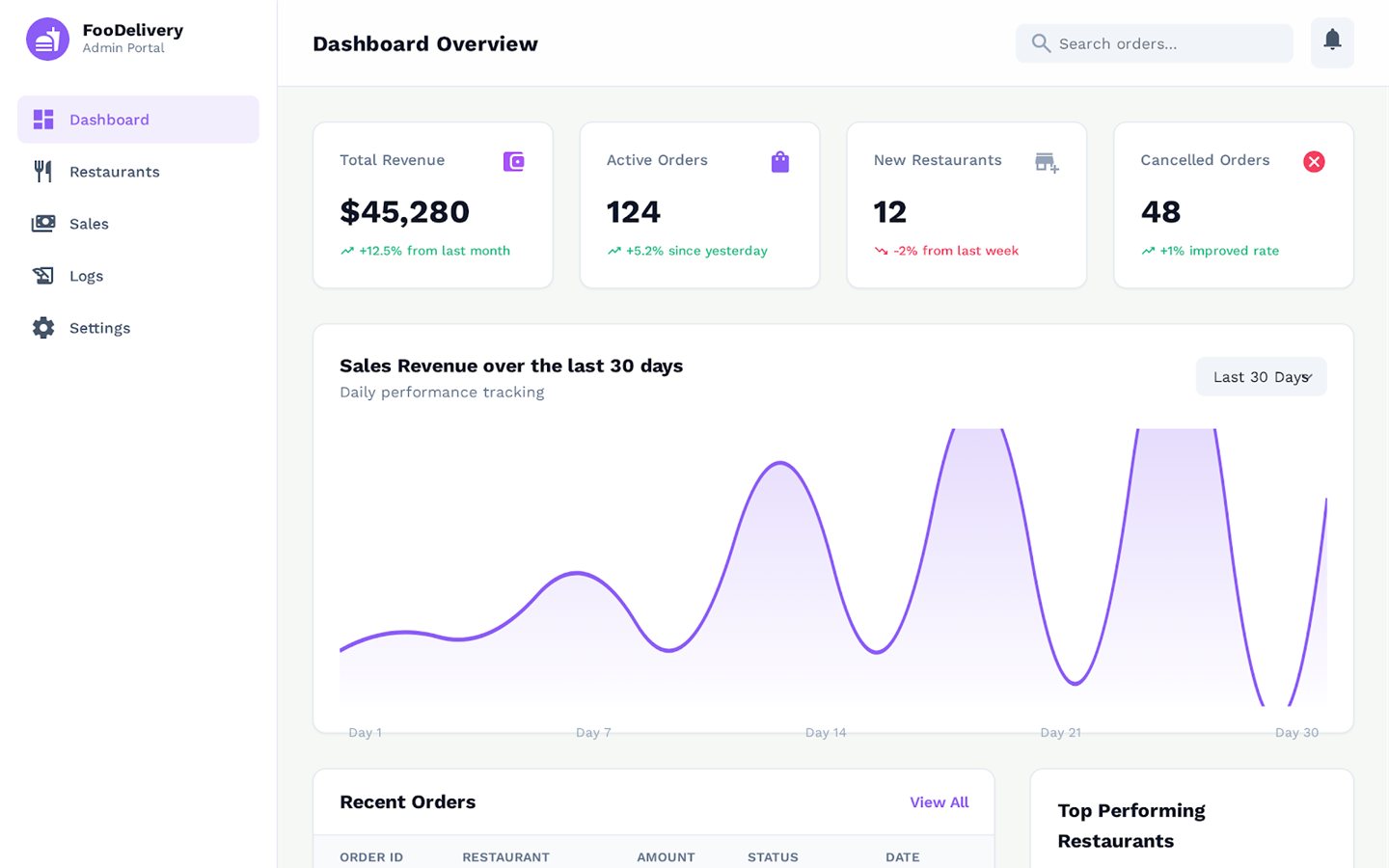Click the Dashboard Overview page title
The image size is (1389, 868).
(x=425, y=43)
